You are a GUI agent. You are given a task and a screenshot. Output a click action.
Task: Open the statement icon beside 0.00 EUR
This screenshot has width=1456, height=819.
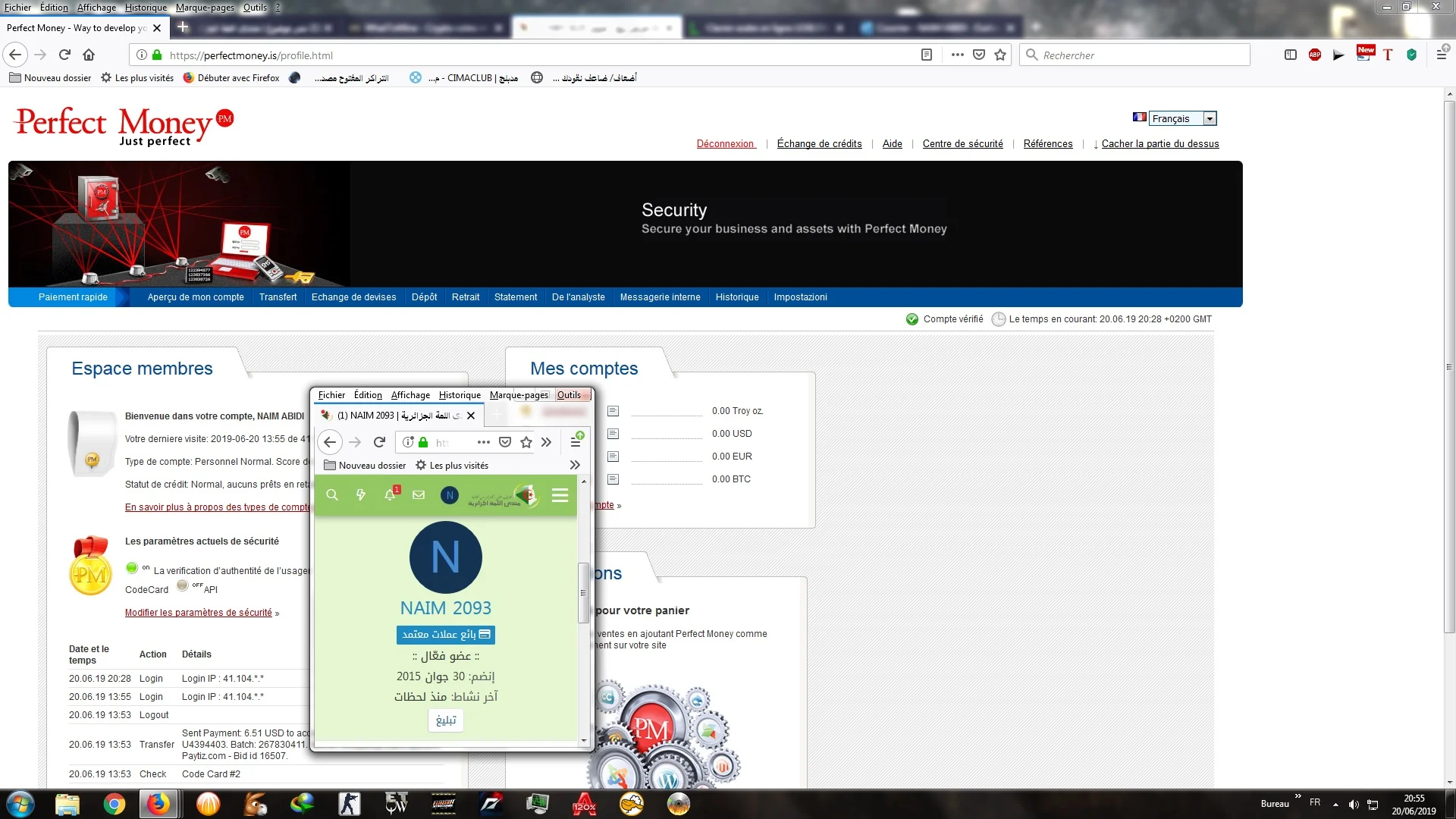coord(613,457)
